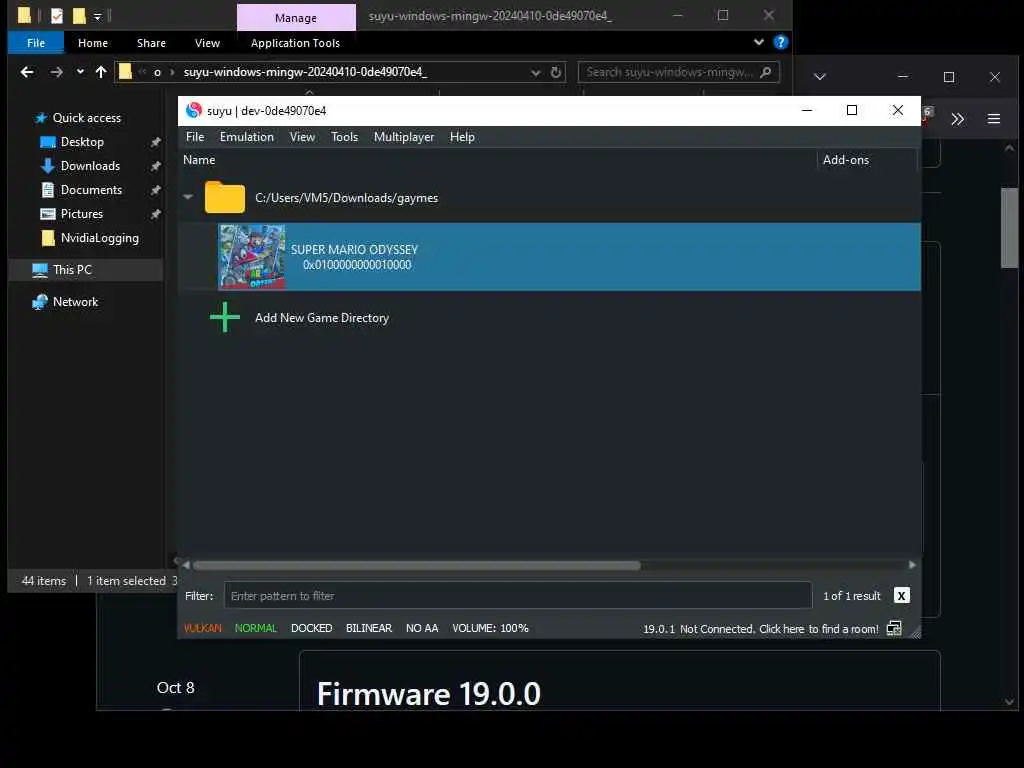Expand the Explorer ribbon with chevron

pyautogui.click(x=758, y=42)
